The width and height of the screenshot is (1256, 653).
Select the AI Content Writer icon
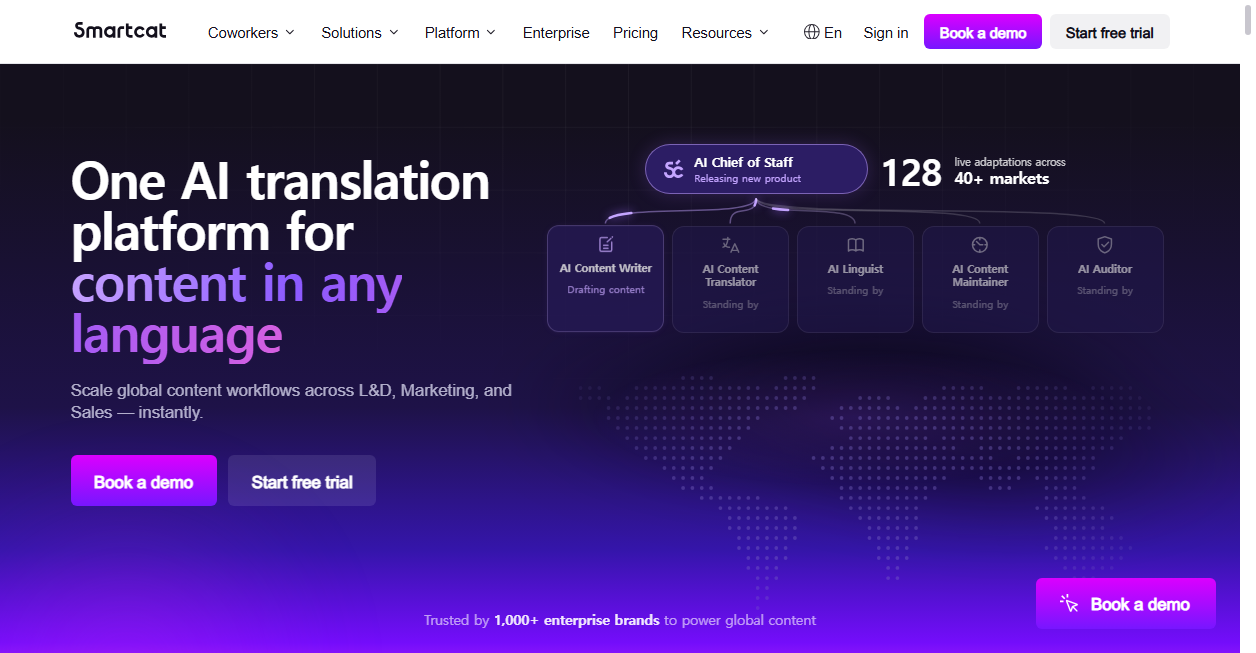pyautogui.click(x=605, y=244)
